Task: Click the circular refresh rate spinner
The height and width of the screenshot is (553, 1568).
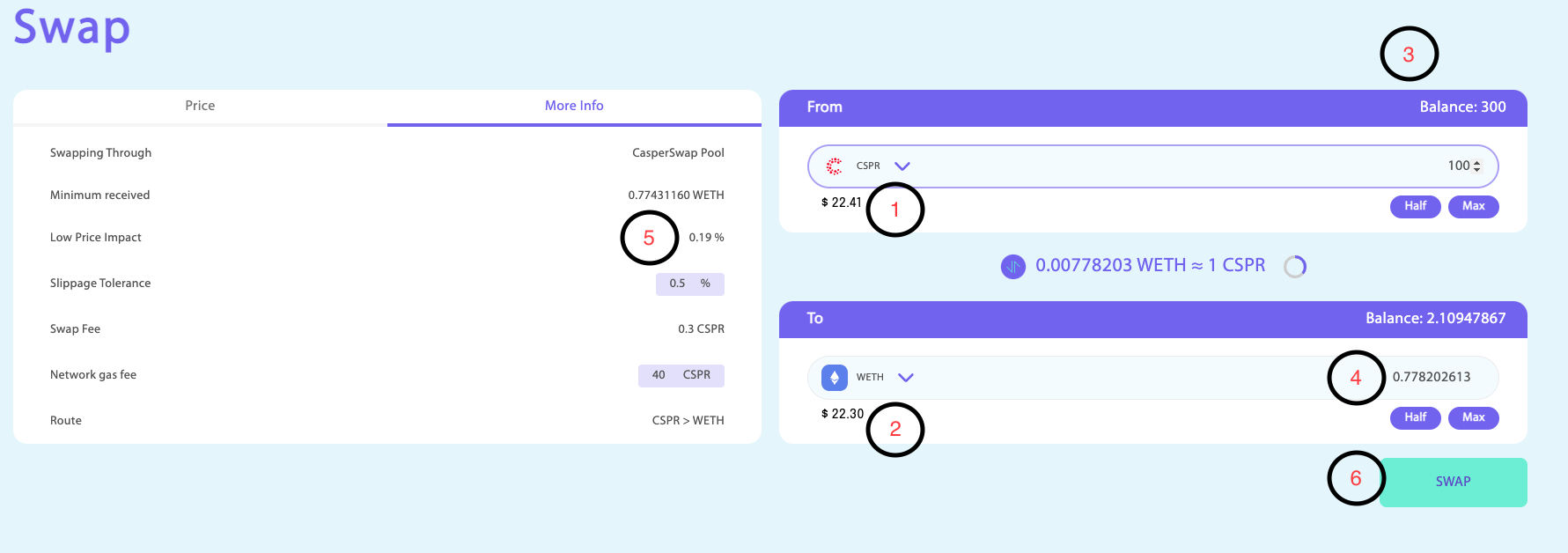Action: [x=1295, y=266]
